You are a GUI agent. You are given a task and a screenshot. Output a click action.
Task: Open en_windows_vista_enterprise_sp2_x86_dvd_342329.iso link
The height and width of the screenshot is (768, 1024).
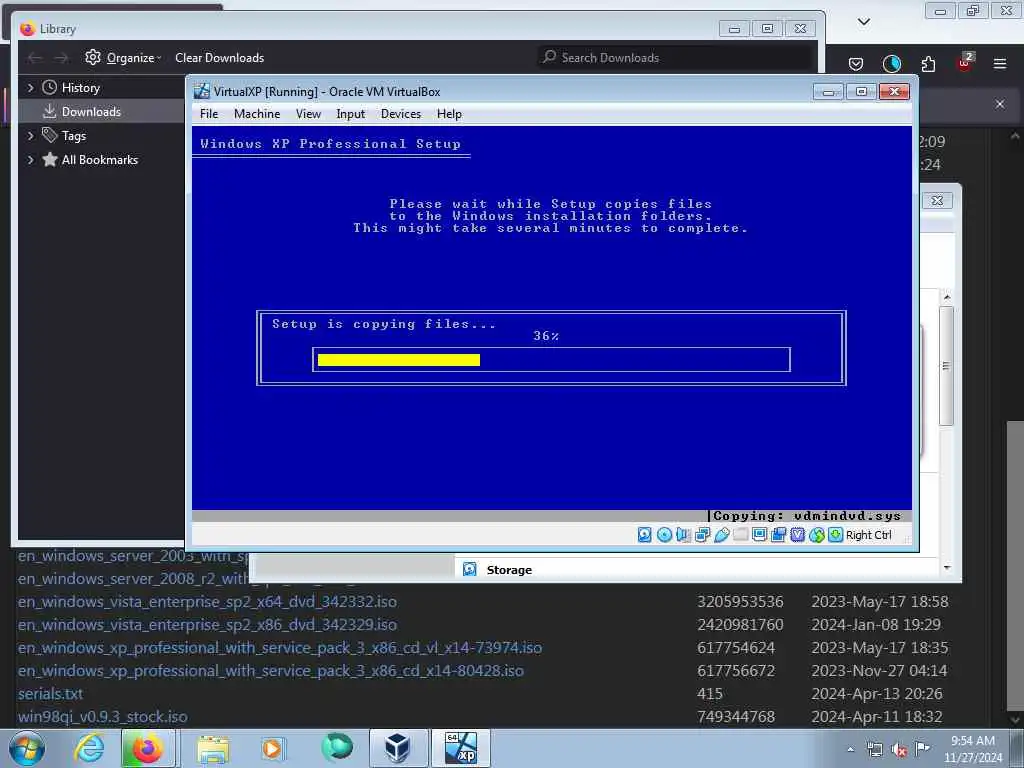pos(207,625)
